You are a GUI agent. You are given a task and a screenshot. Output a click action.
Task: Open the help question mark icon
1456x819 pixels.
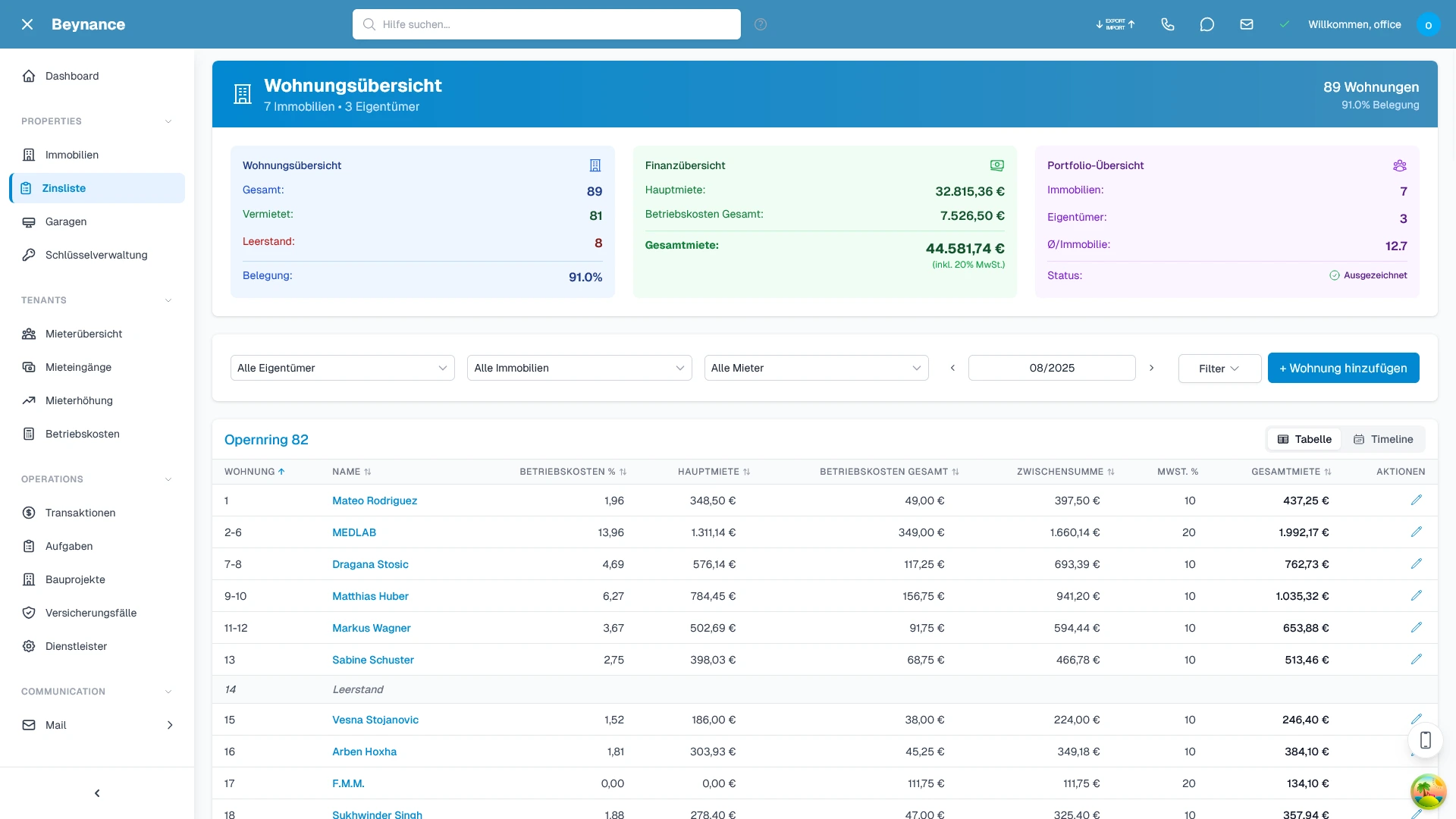point(761,24)
